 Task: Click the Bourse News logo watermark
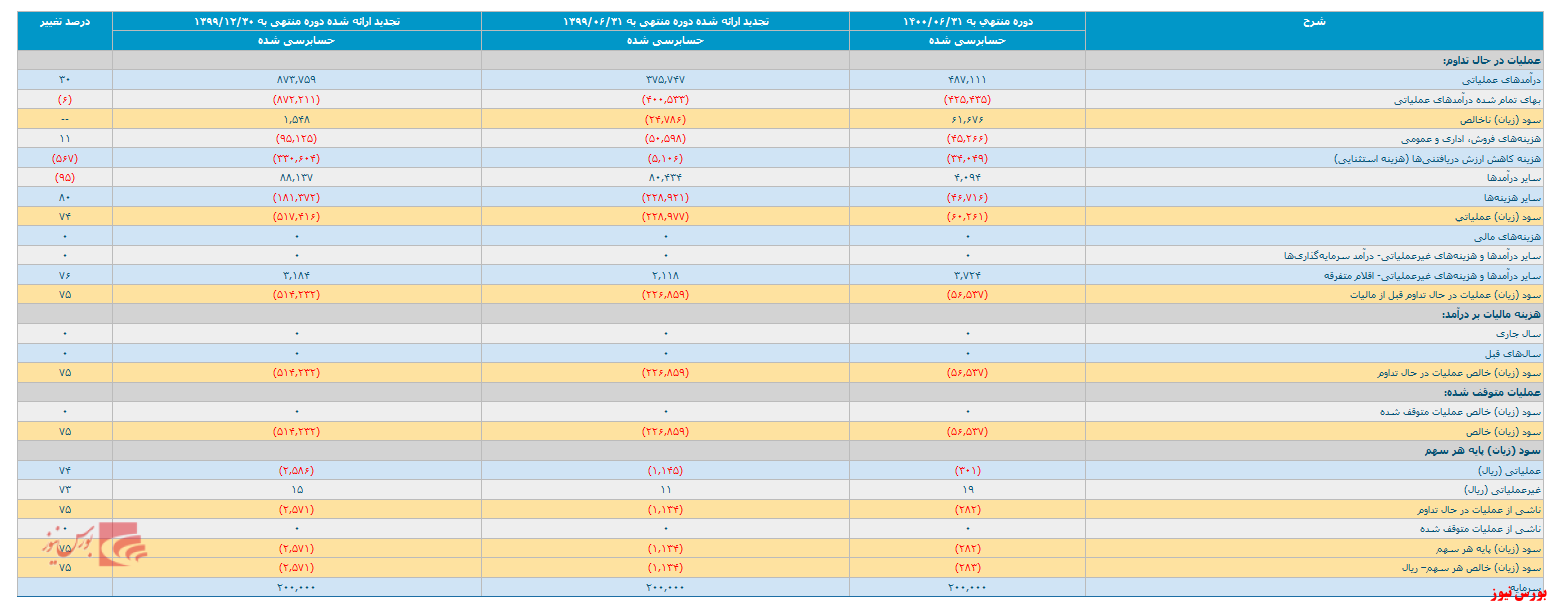coord(96,543)
